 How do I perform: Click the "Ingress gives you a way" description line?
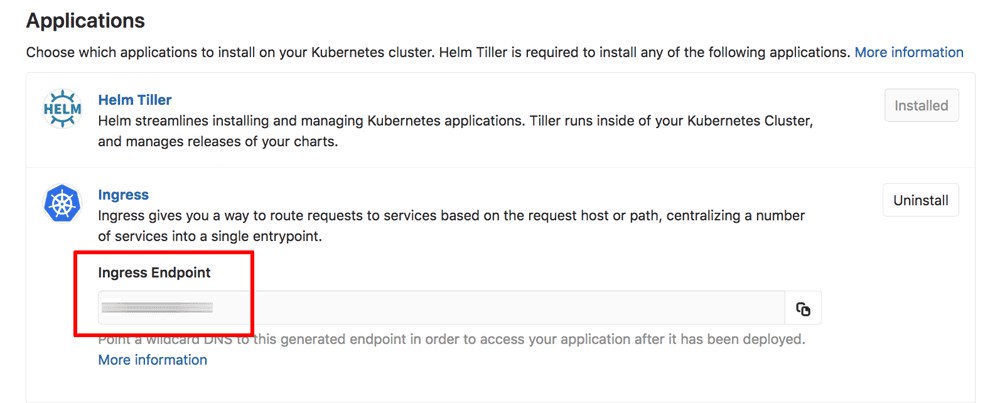450,216
